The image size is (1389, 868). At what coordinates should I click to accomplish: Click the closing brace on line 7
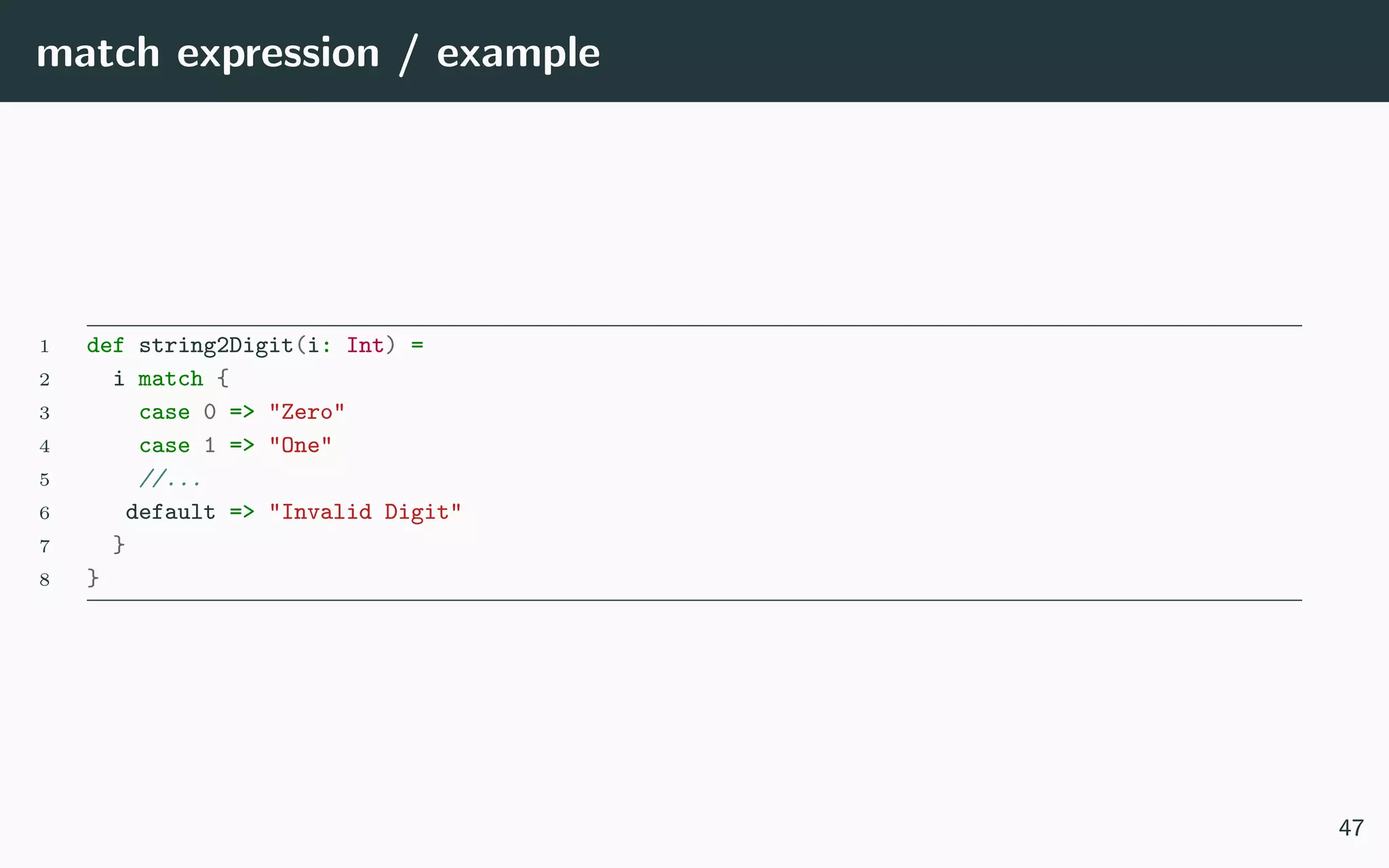pyautogui.click(x=119, y=544)
